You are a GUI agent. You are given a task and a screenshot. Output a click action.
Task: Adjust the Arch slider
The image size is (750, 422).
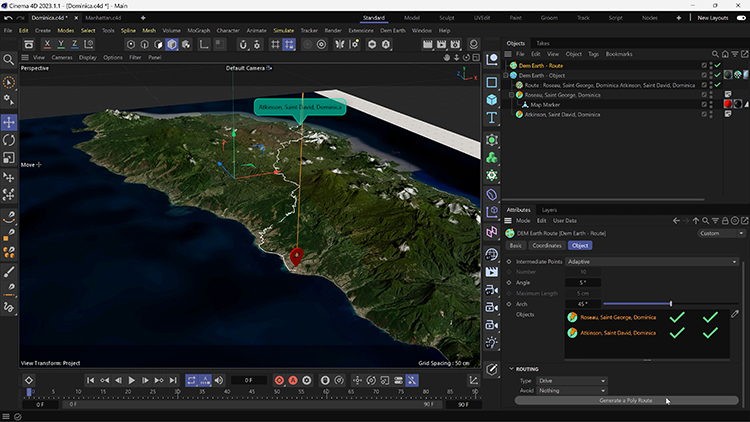click(x=670, y=303)
